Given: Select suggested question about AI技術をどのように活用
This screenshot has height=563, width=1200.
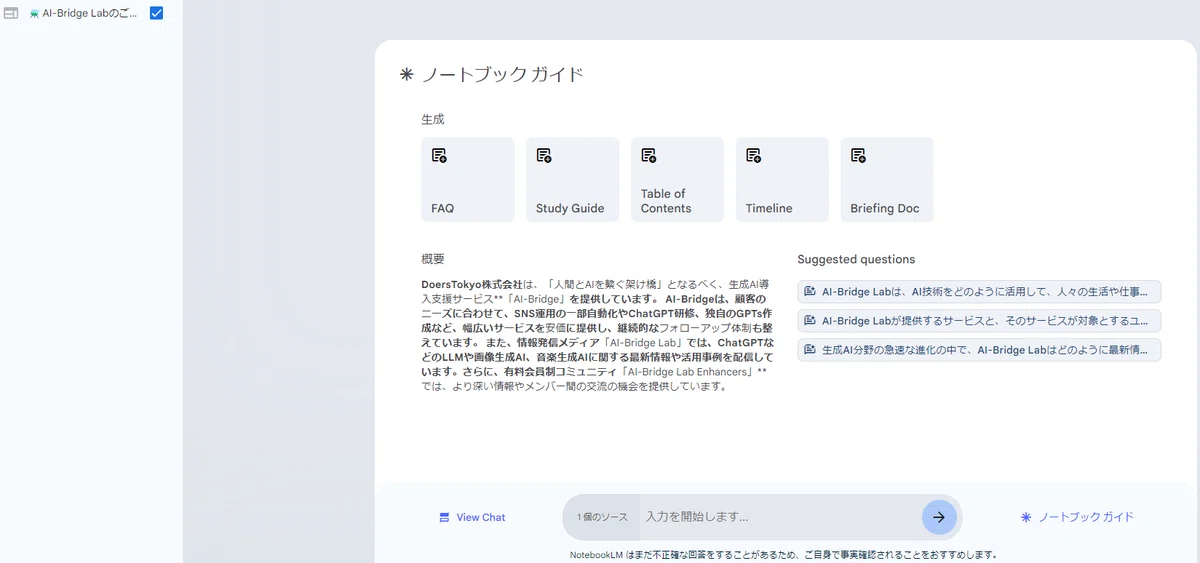Looking at the screenshot, I should (x=979, y=292).
